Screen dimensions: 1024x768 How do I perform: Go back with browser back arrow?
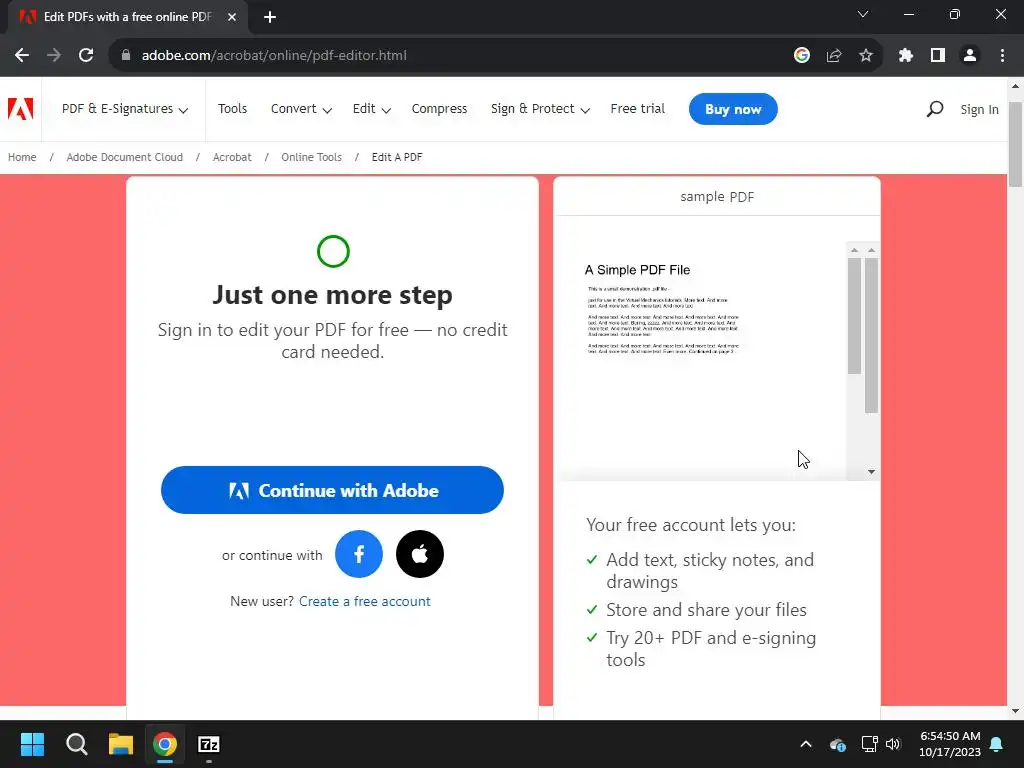tap(22, 56)
